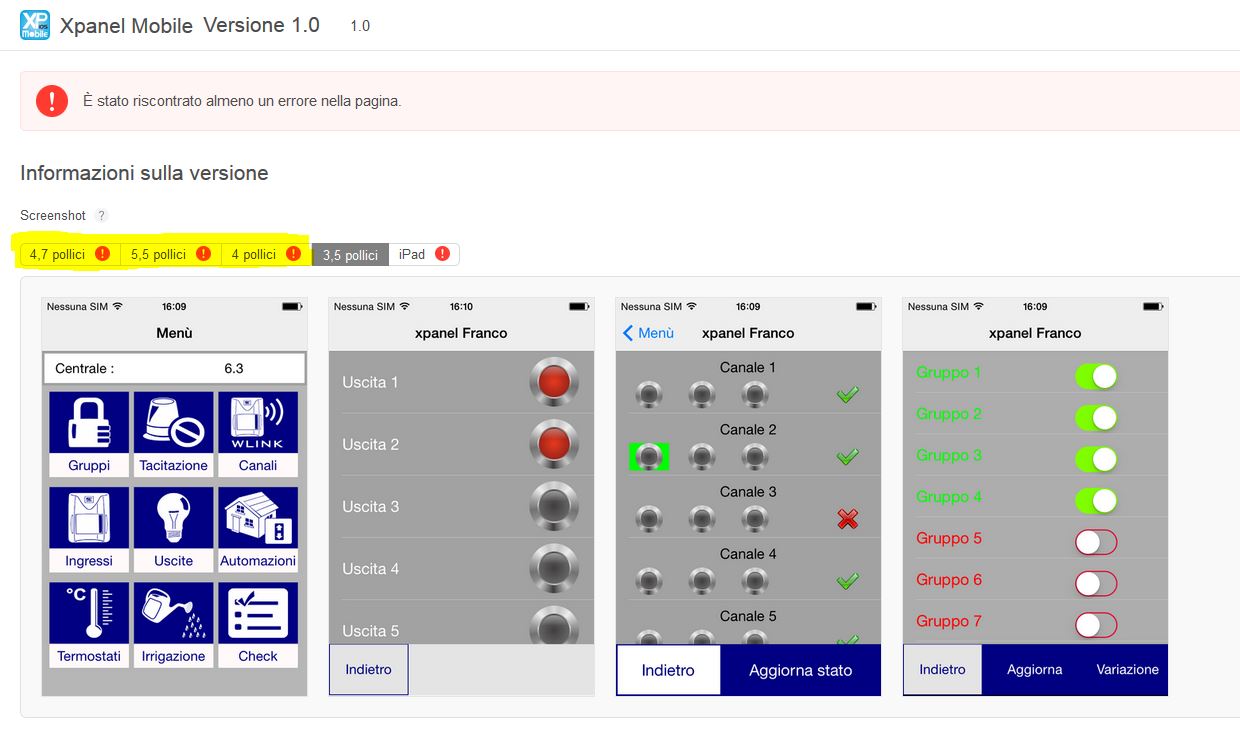Toggle the Gruppo 2 switch off
Screen dimensions: 1240x746
[x=1096, y=417]
